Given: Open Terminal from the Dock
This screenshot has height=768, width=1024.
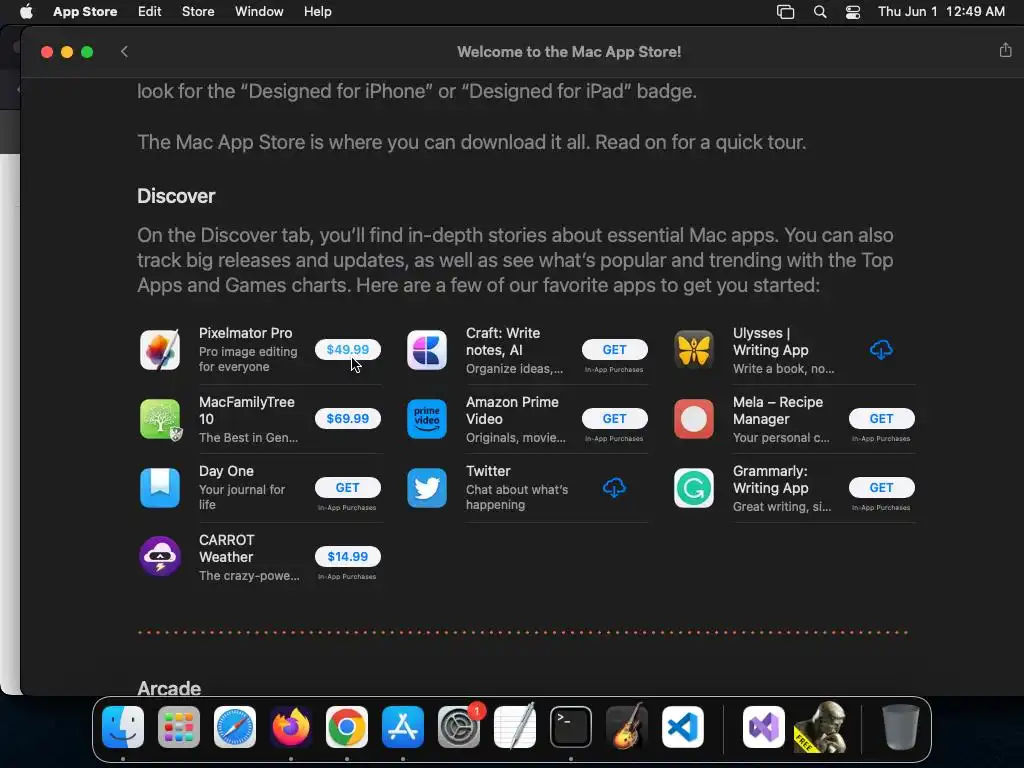Looking at the screenshot, I should coord(571,727).
